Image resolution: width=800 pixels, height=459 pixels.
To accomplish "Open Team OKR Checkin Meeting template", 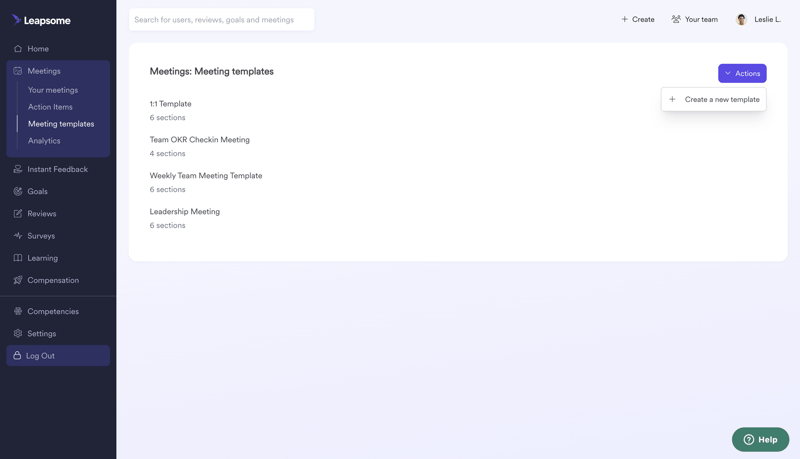I will pyautogui.click(x=199, y=139).
